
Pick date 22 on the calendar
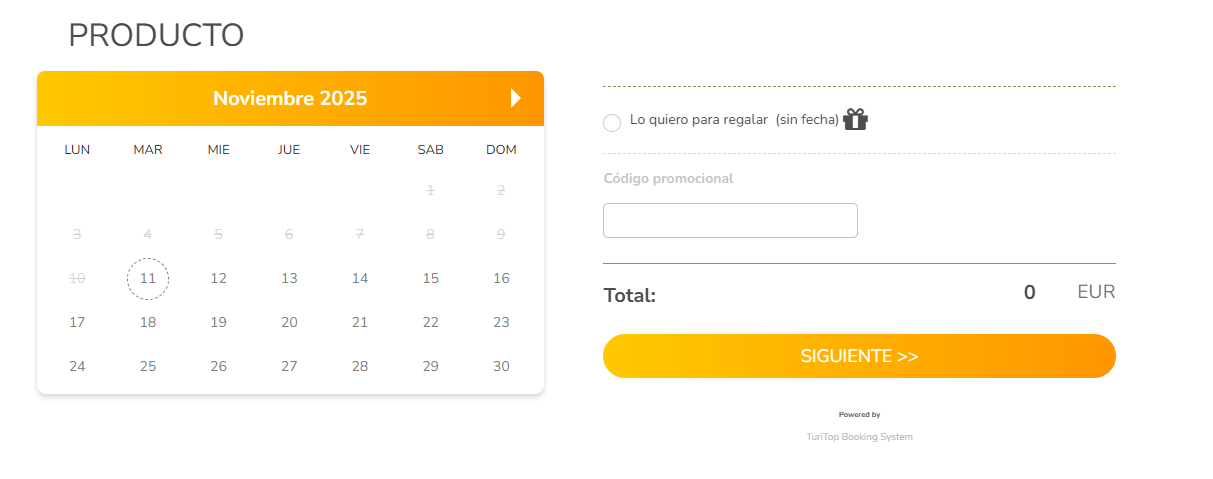[x=431, y=322]
